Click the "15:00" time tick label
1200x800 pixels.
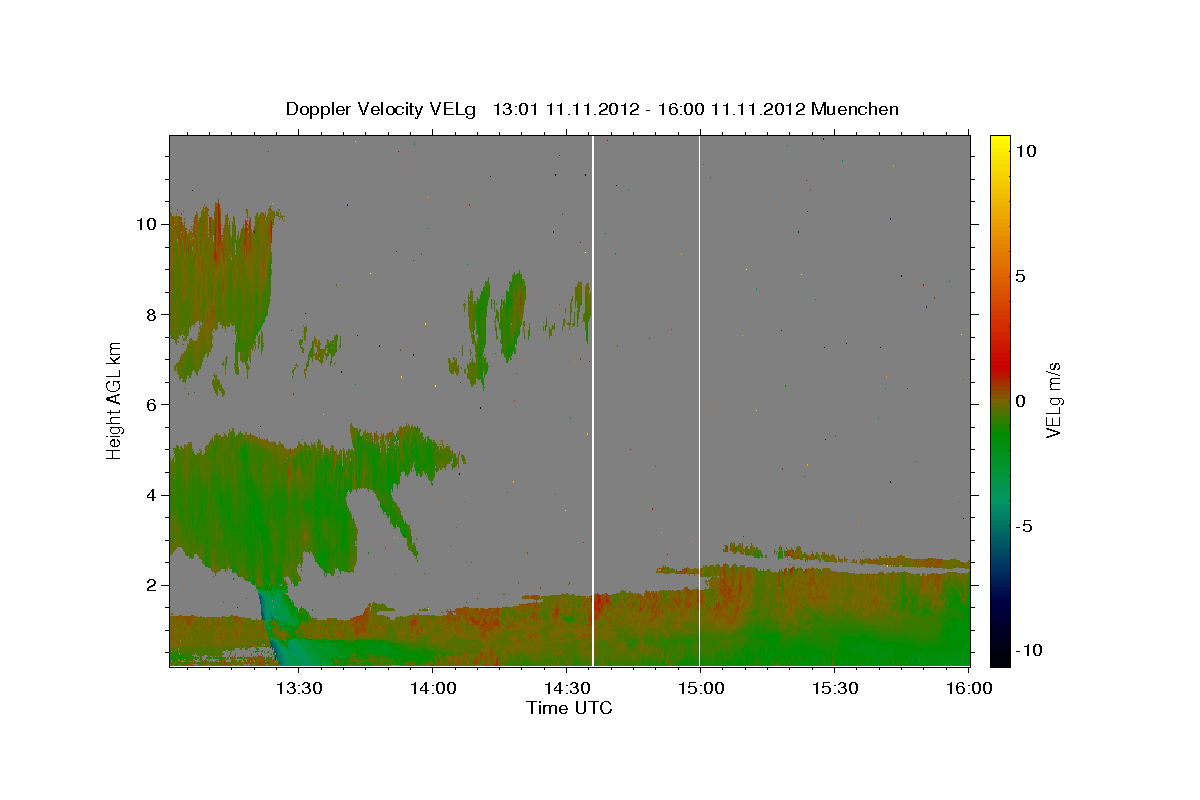pyautogui.click(x=700, y=688)
